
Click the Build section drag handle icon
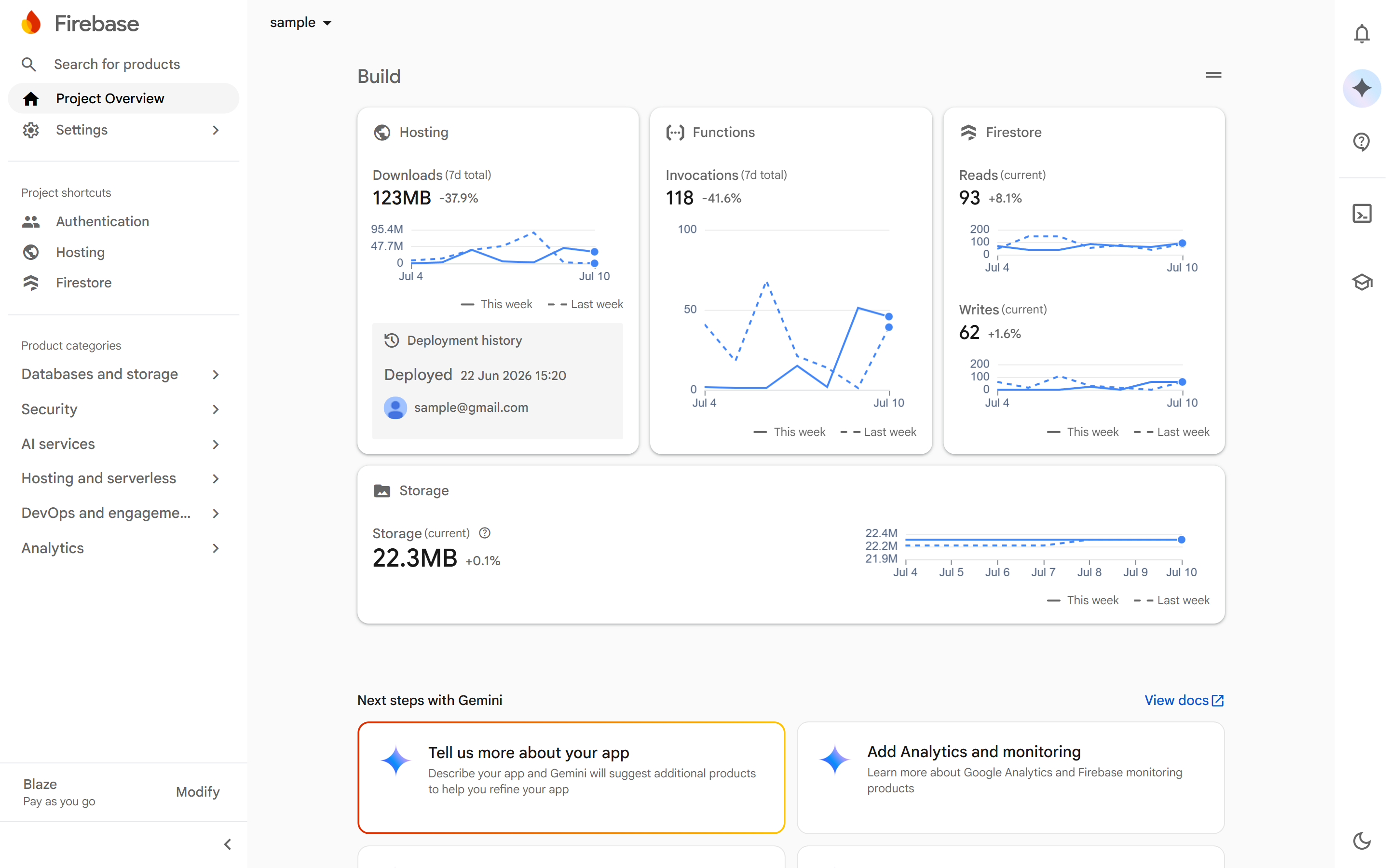point(1213,75)
